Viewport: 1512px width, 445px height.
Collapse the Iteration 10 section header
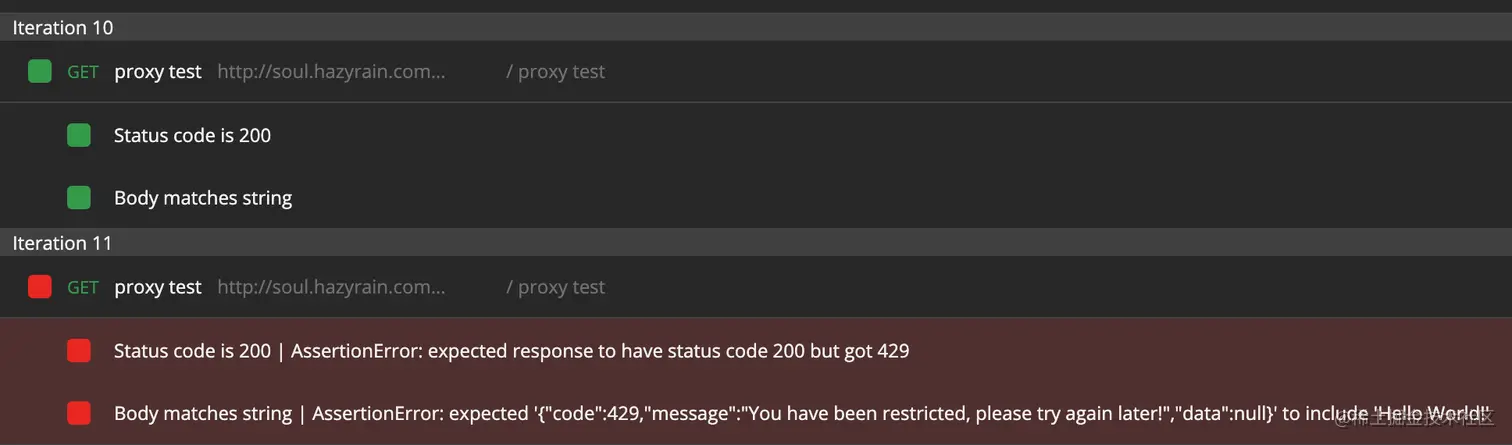point(63,28)
